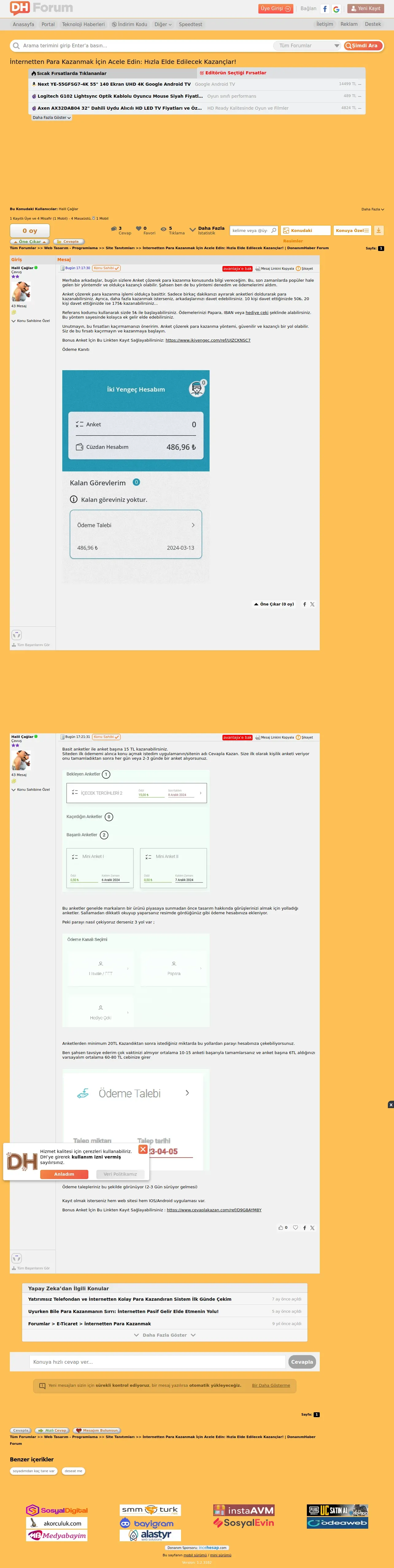Open the Konuya Özel dropdown

[353, 231]
